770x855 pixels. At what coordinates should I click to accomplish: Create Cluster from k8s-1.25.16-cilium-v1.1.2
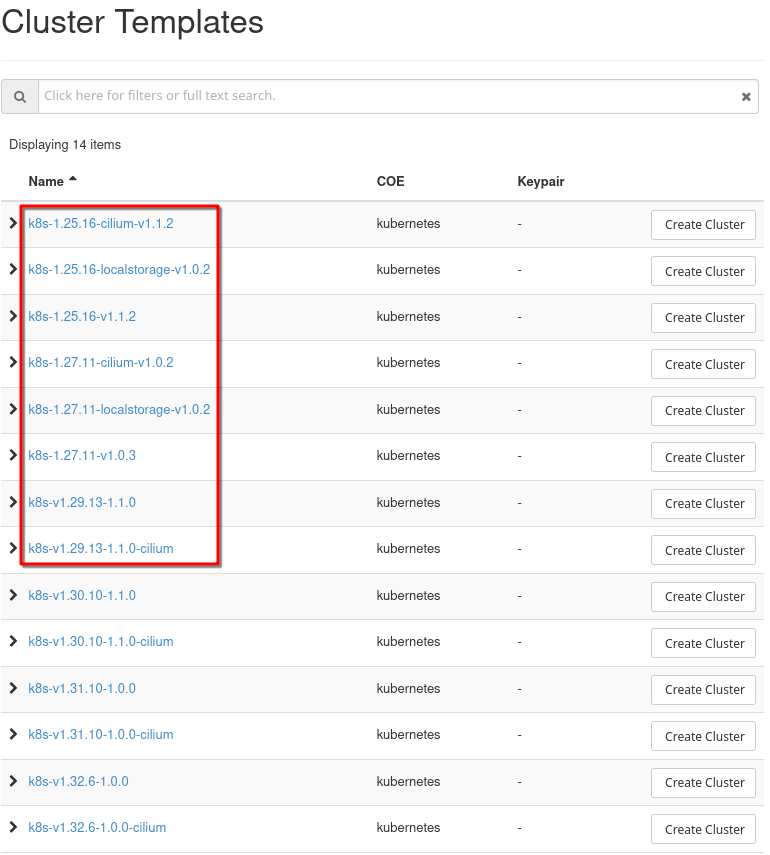tap(704, 225)
